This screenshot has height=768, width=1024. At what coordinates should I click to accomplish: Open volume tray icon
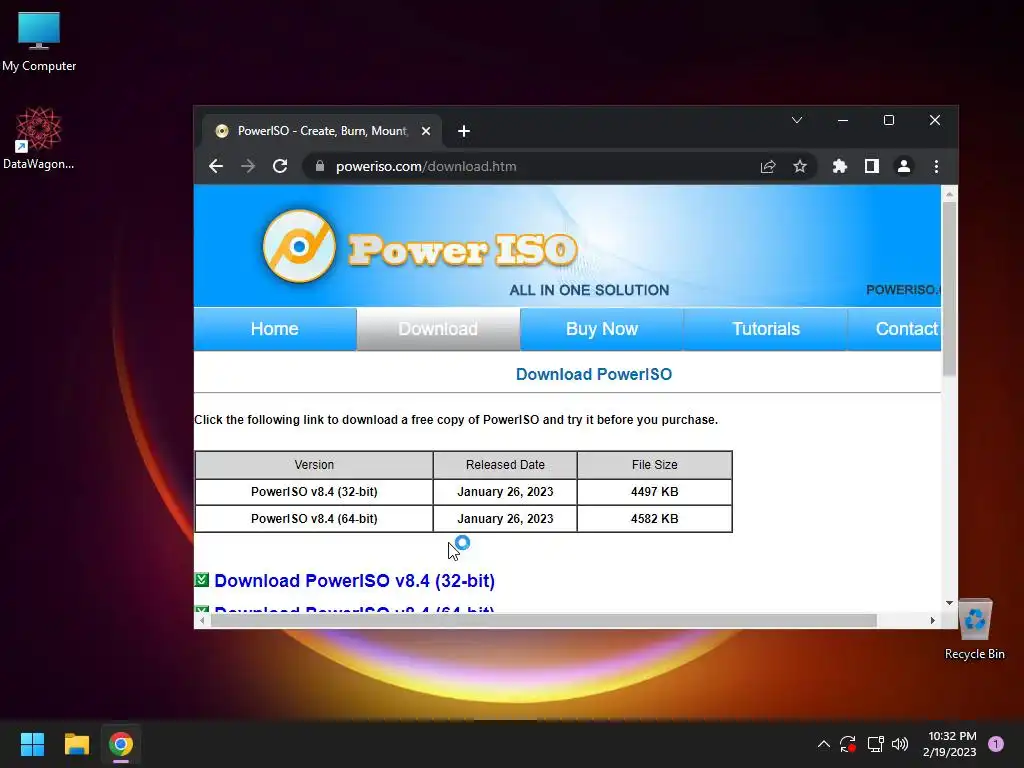pos(900,744)
